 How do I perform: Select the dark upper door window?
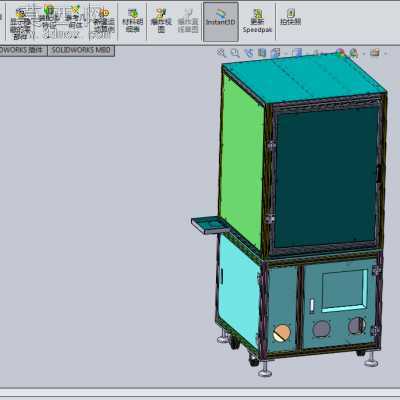[x=327, y=177]
